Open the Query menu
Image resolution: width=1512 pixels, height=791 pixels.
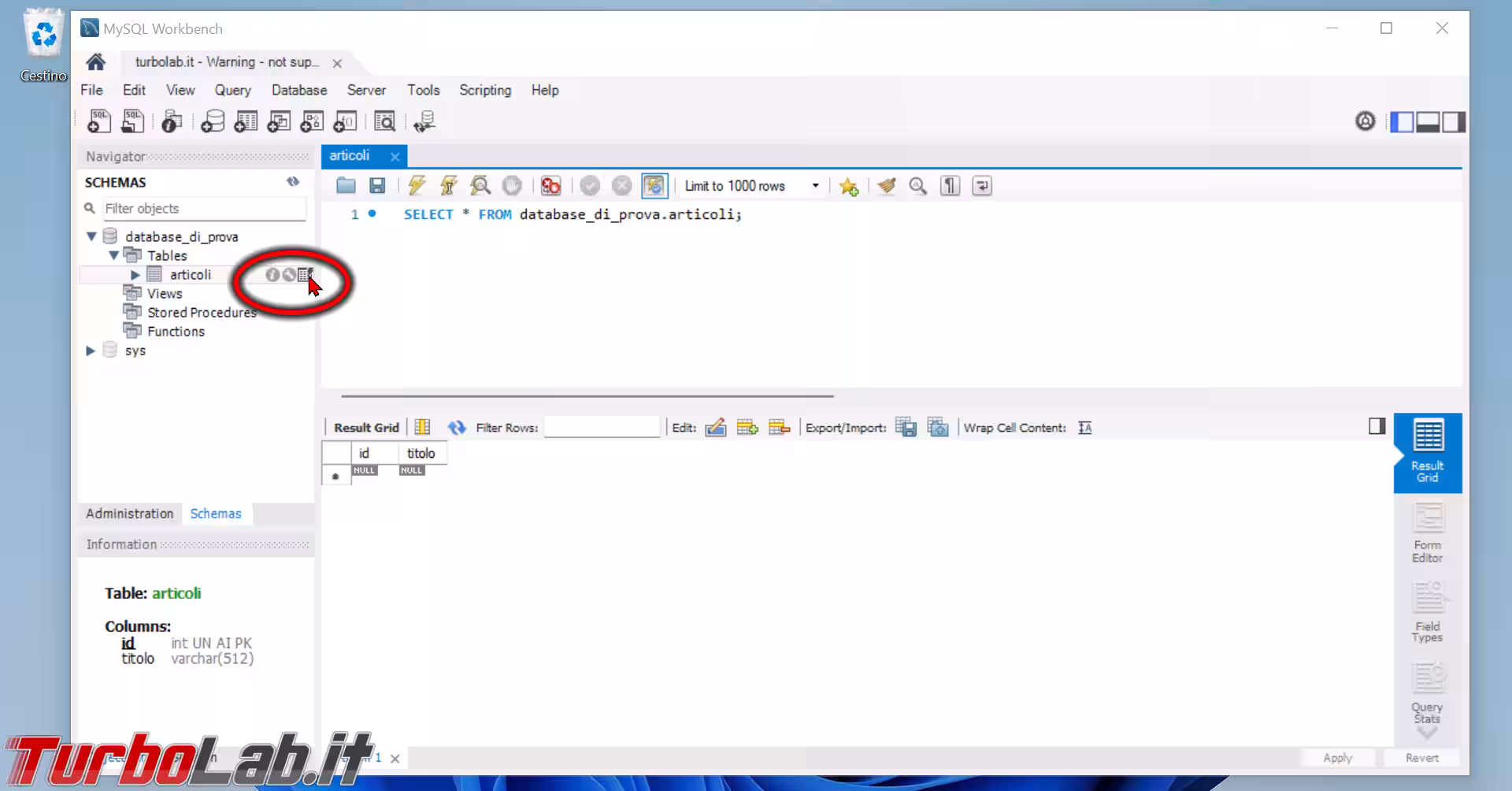point(232,91)
